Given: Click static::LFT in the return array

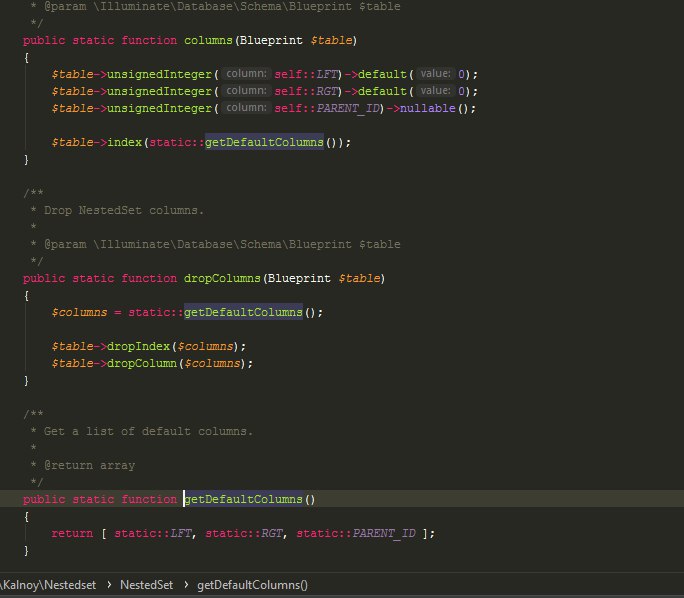Looking at the screenshot, I should (153, 533).
